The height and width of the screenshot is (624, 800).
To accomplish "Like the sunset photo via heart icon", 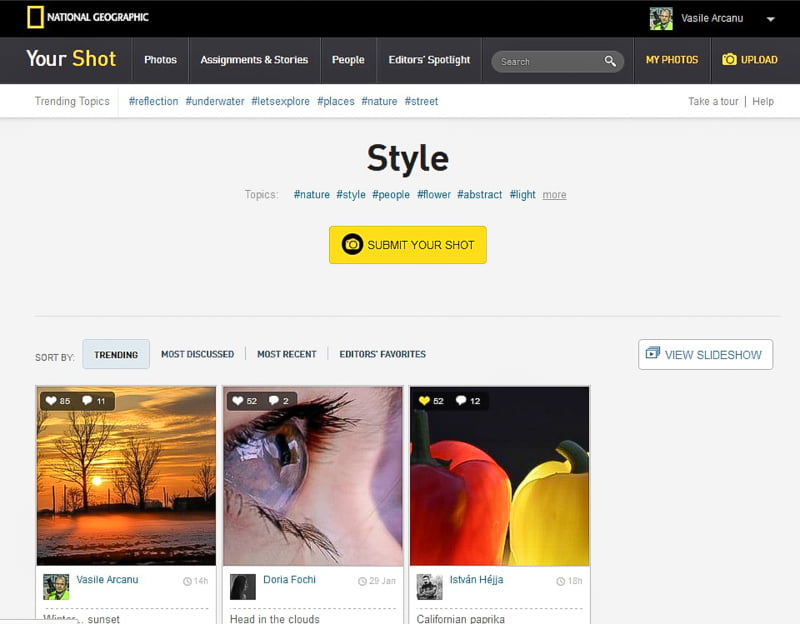I will coord(51,401).
